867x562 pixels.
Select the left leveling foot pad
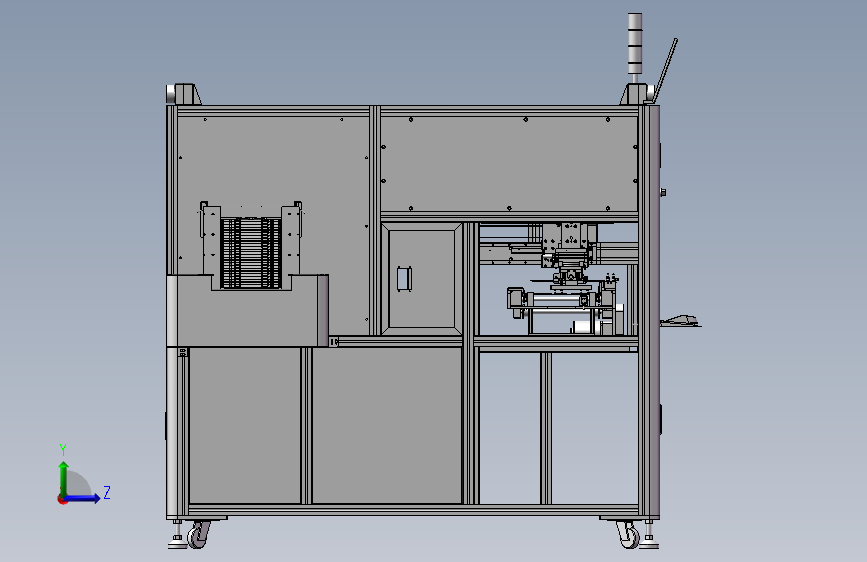tap(177, 542)
